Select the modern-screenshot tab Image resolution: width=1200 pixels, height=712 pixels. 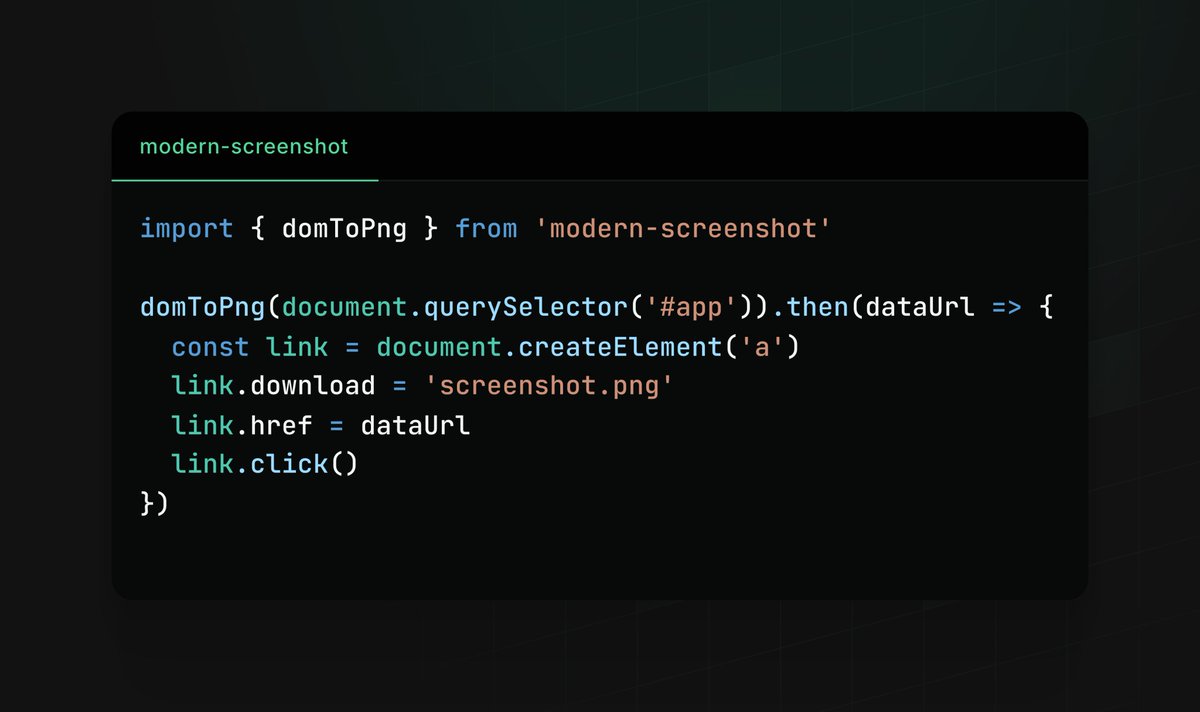click(x=244, y=146)
